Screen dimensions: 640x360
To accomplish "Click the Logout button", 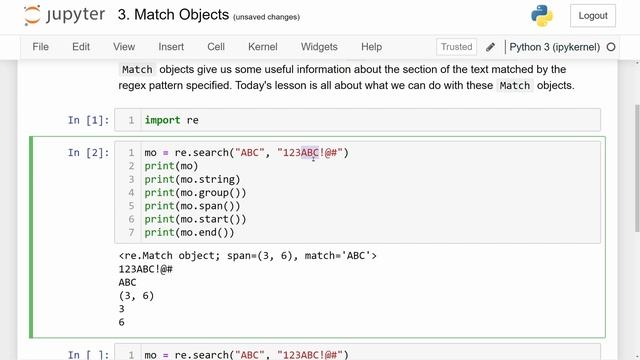I will (593, 16).
